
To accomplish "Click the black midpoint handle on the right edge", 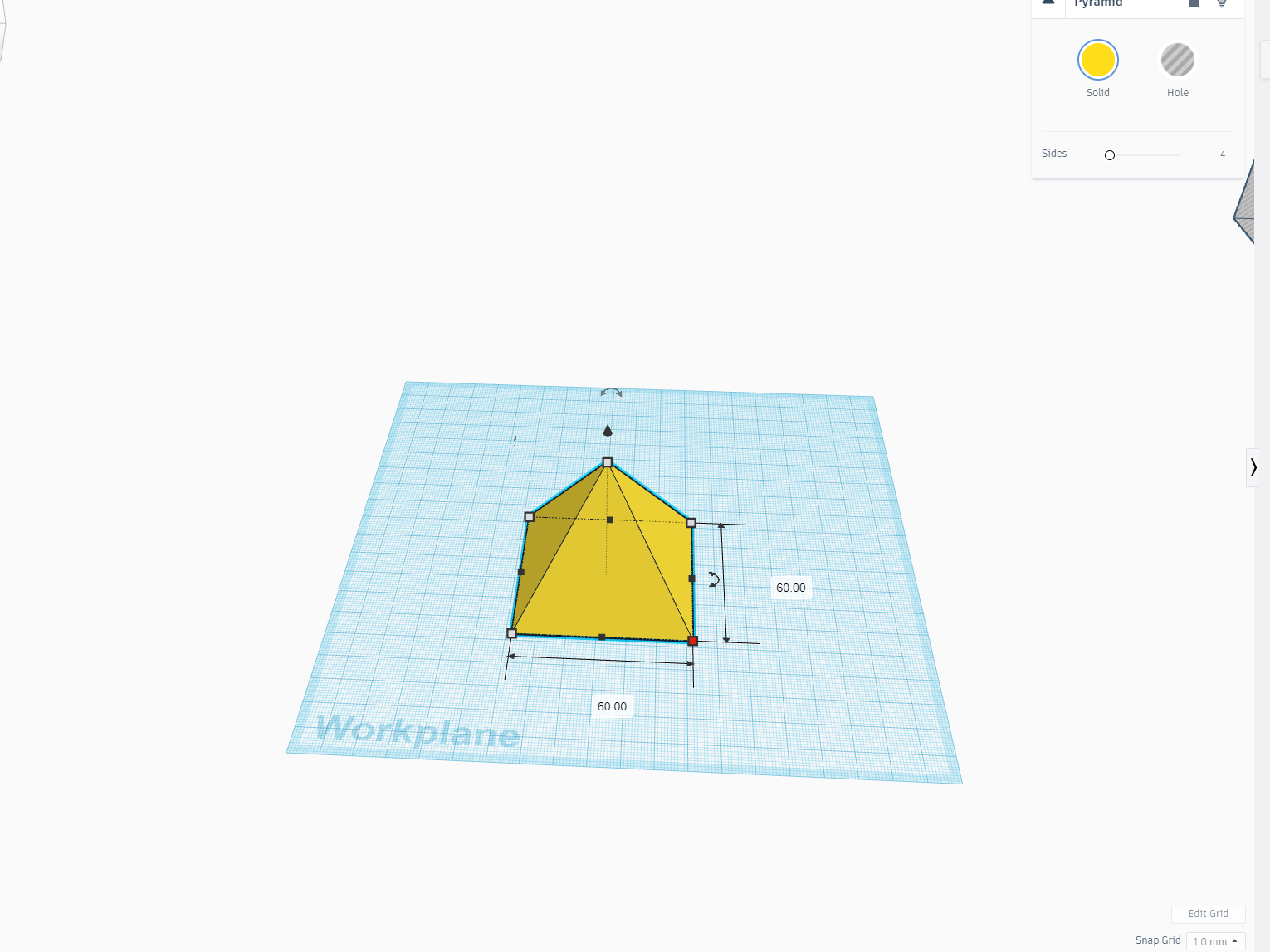I will [691, 579].
